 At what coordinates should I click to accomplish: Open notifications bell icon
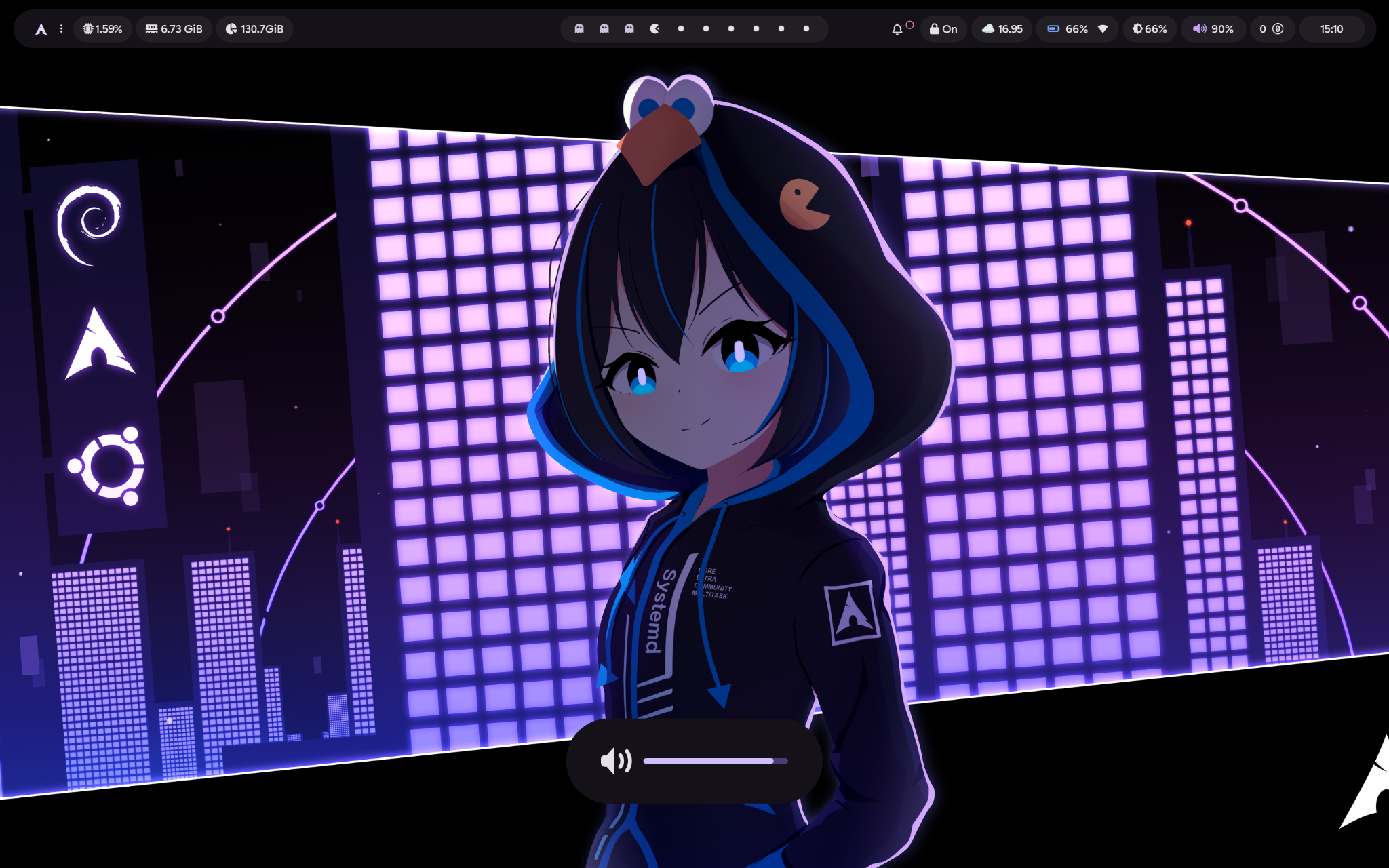897,29
